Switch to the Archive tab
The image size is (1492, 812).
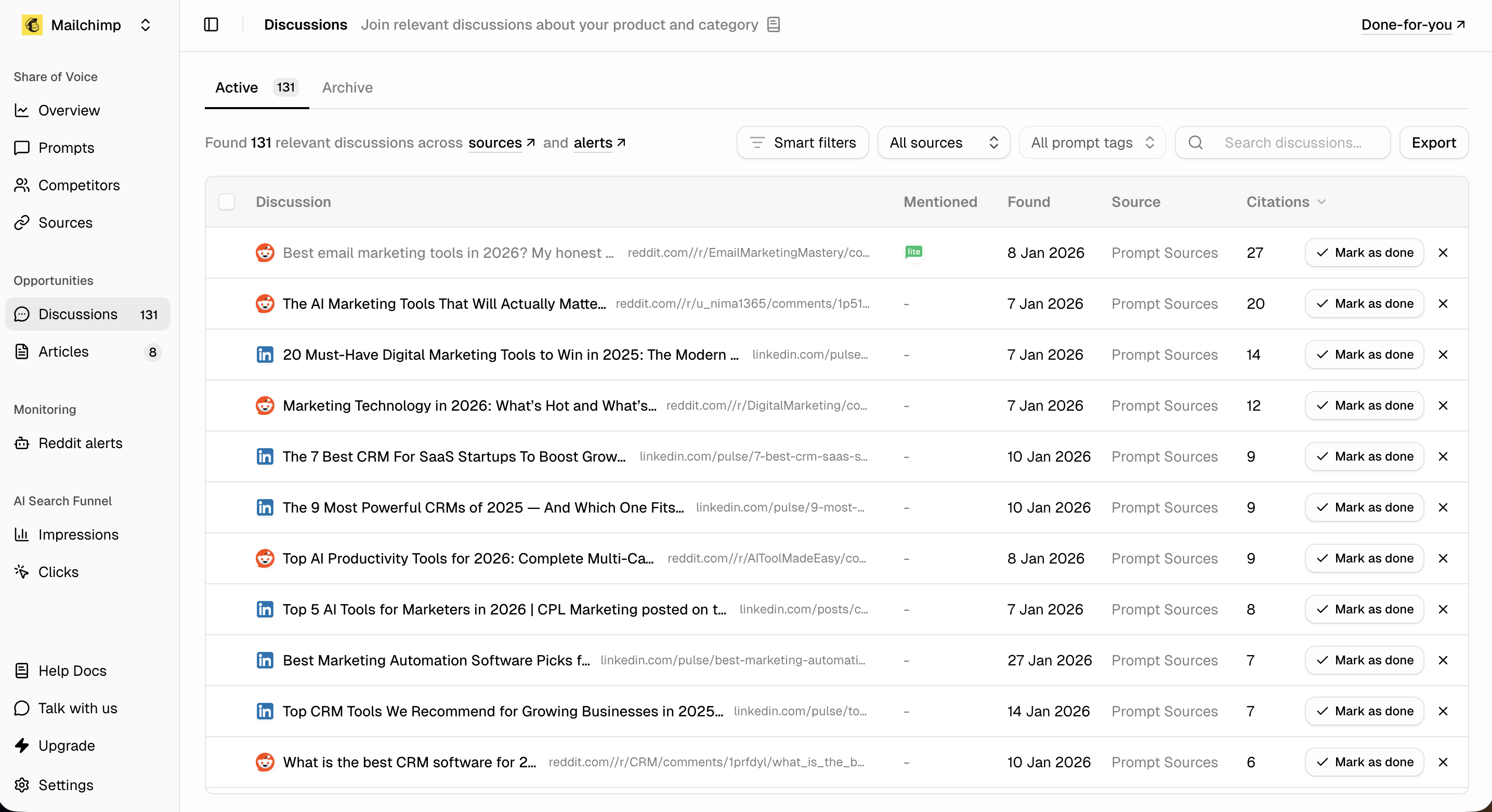coord(347,87)
